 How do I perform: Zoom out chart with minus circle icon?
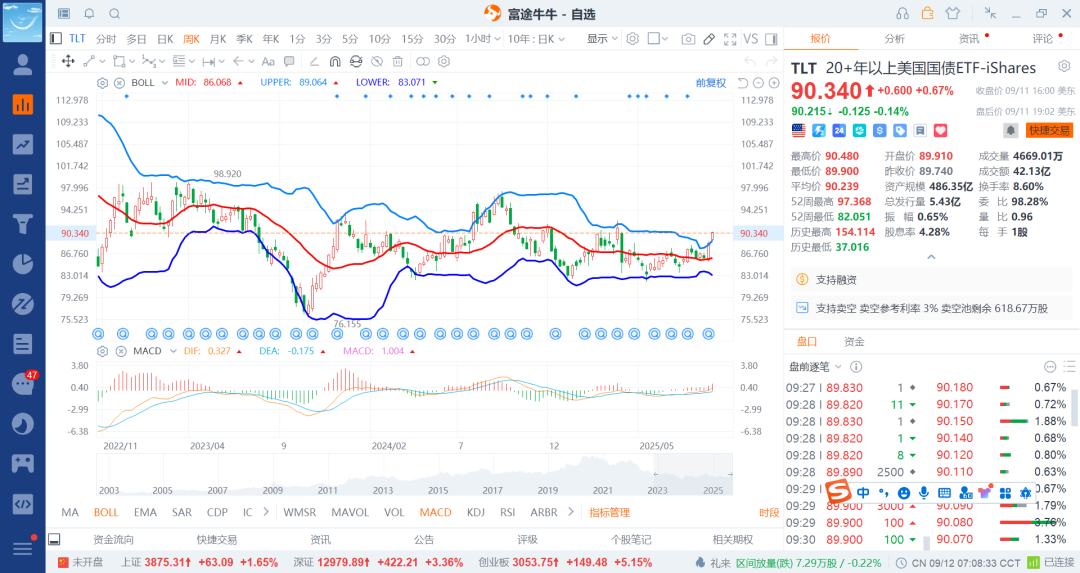pos(758,83)
